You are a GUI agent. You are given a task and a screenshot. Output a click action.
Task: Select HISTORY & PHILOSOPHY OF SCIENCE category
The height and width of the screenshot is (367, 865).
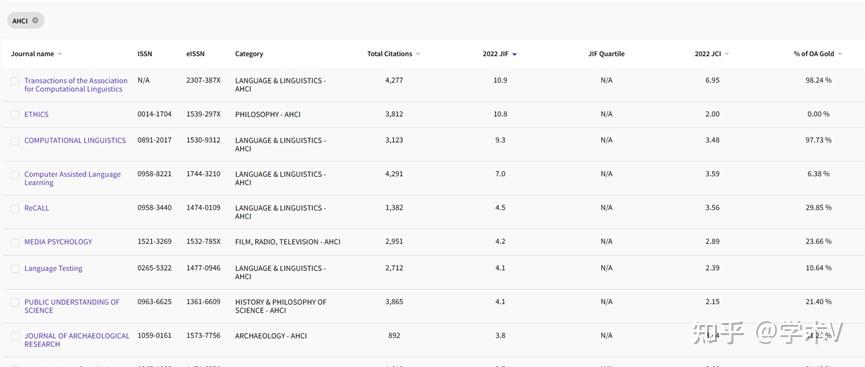(281, 306)
